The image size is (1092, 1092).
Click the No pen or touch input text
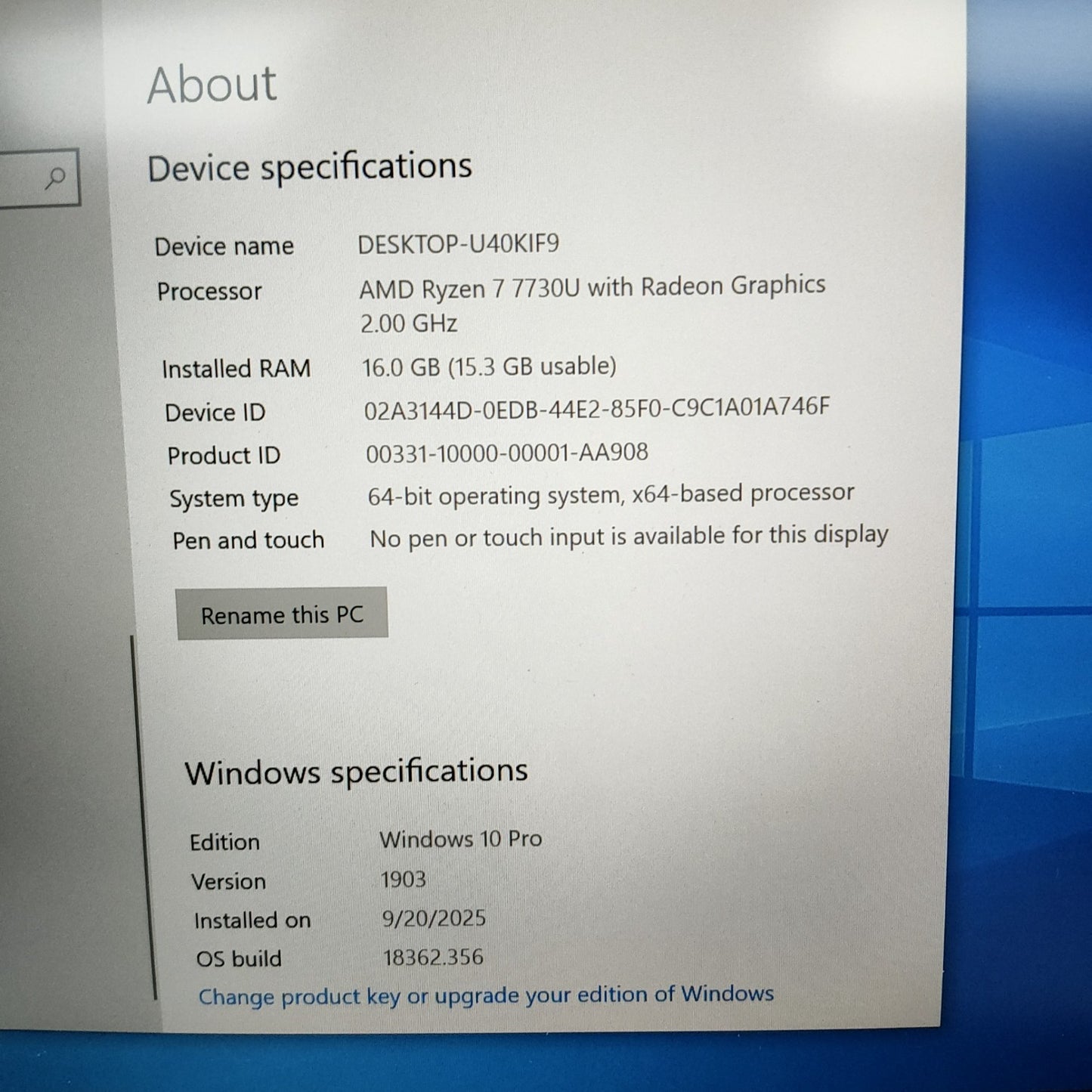628,537
